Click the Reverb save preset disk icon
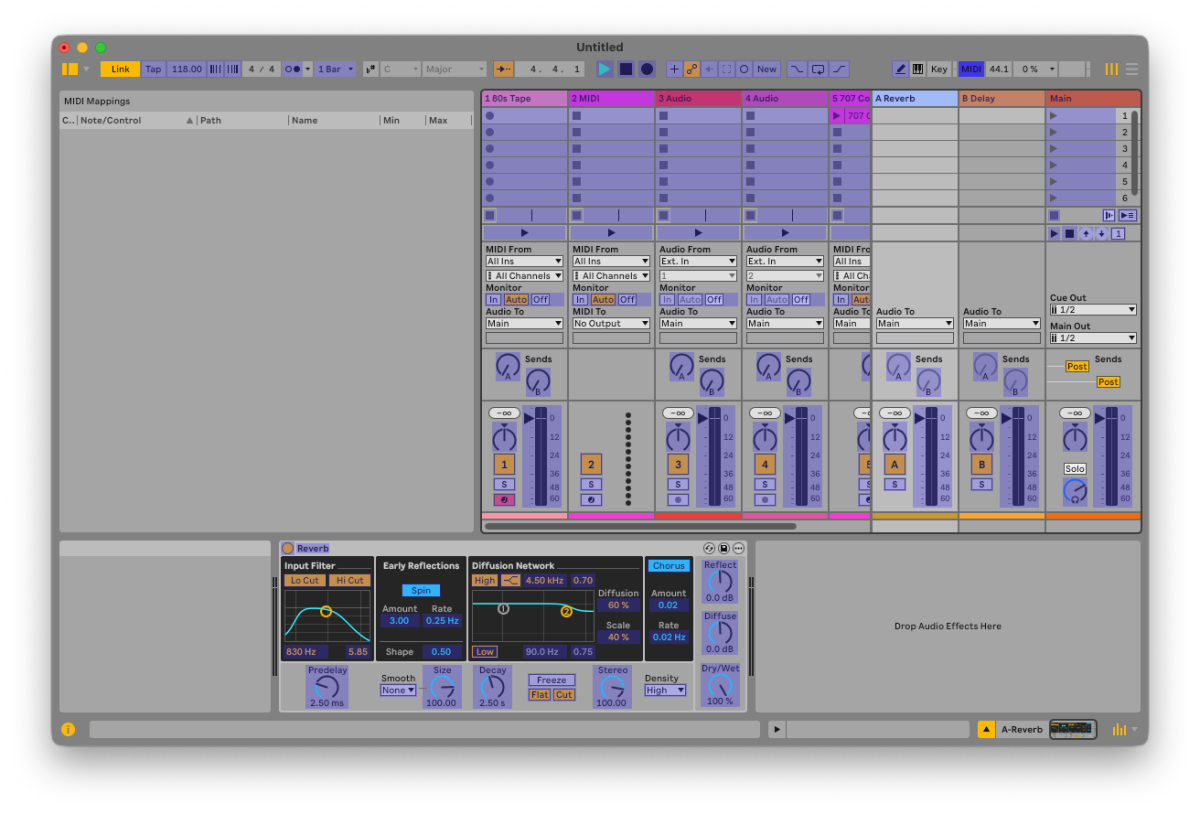1200x814 pixels. (724, 548)
